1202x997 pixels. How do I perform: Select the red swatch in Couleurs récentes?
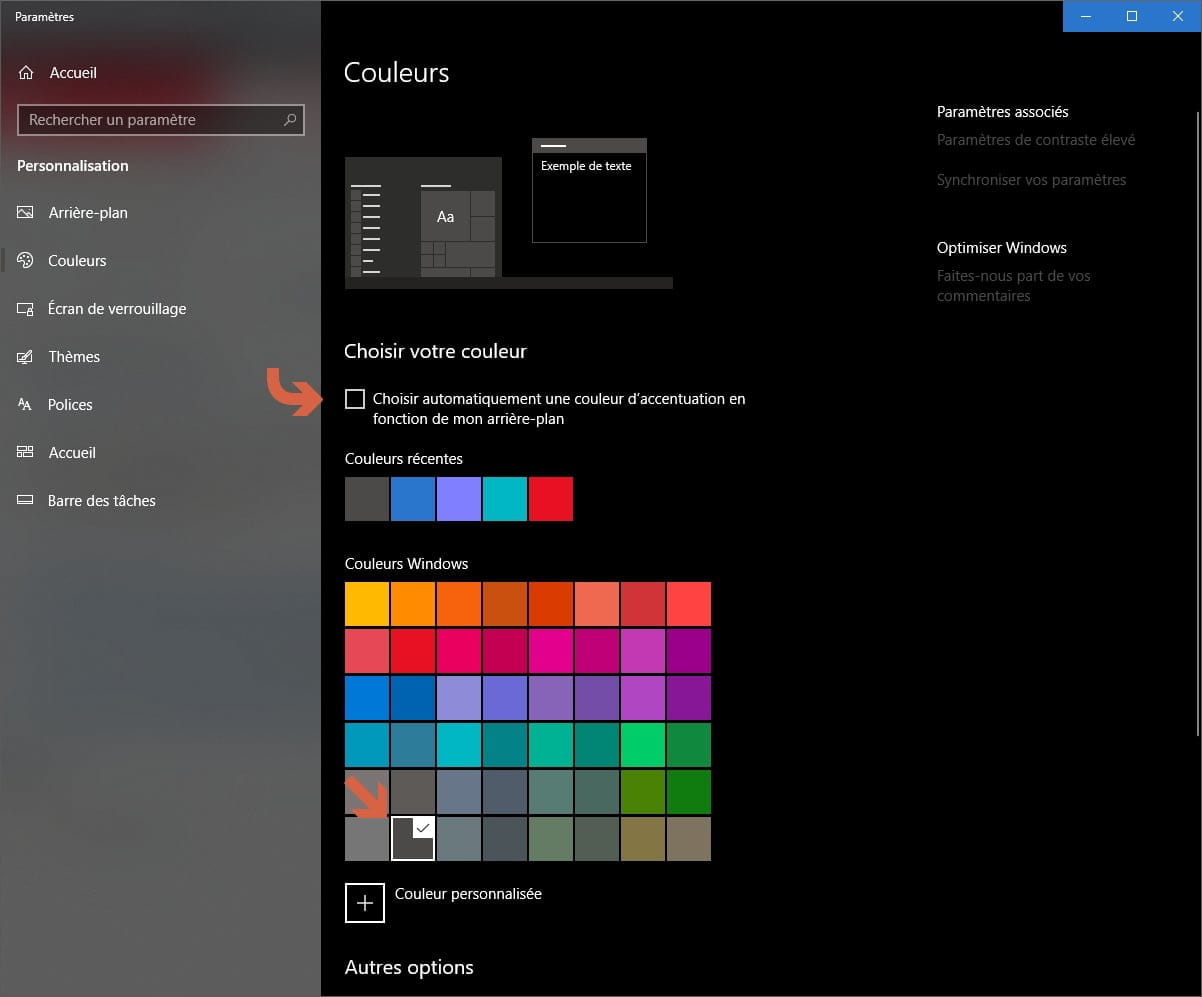(551, 499)
